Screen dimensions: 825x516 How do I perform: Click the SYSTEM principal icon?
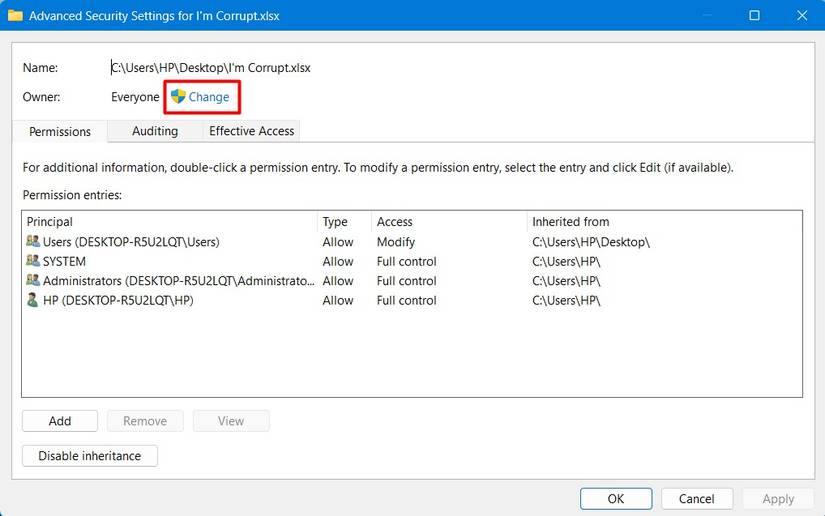pyautogui.click(x=33, y=261)
